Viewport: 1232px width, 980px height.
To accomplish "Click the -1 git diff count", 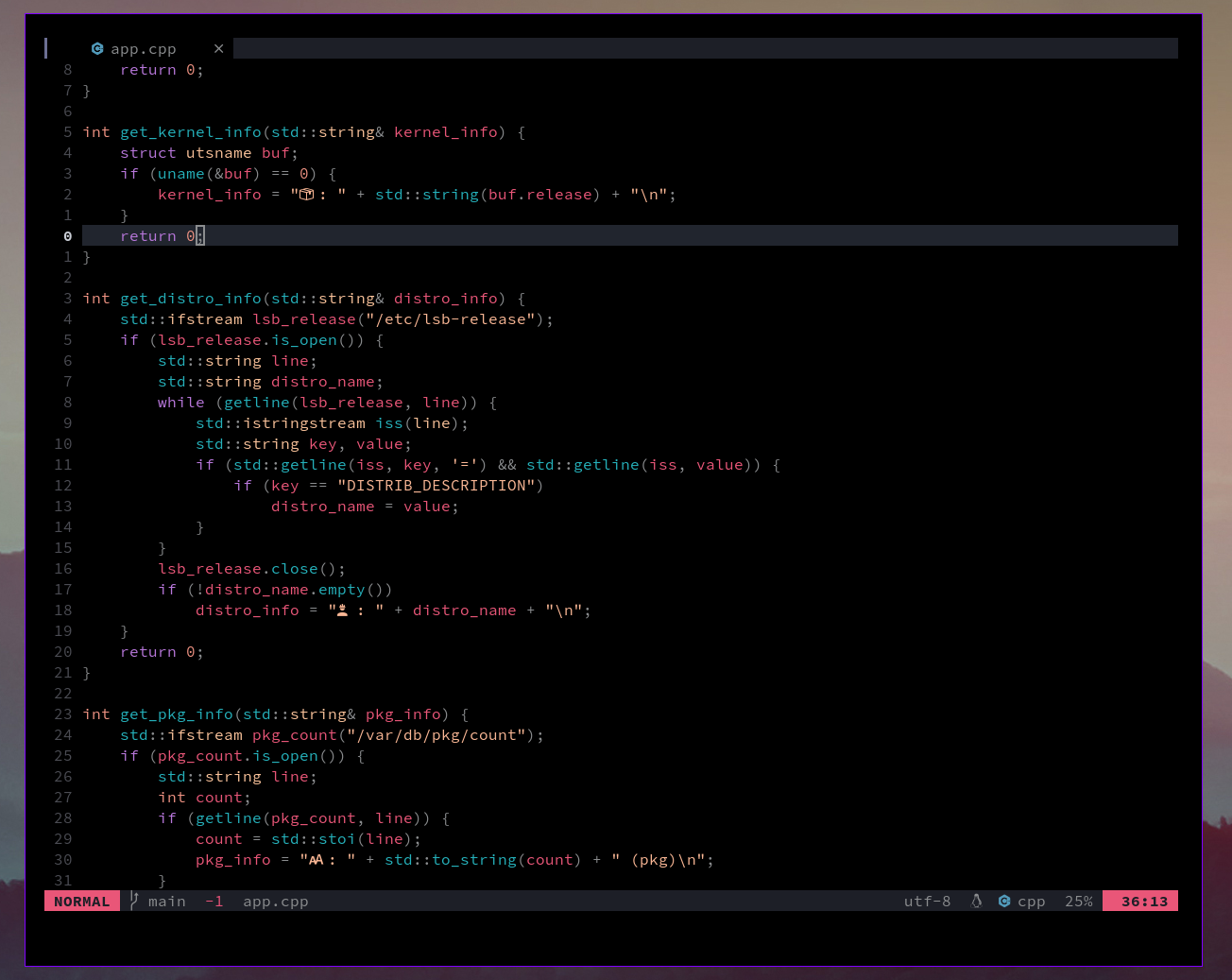I will coord(214,902).
